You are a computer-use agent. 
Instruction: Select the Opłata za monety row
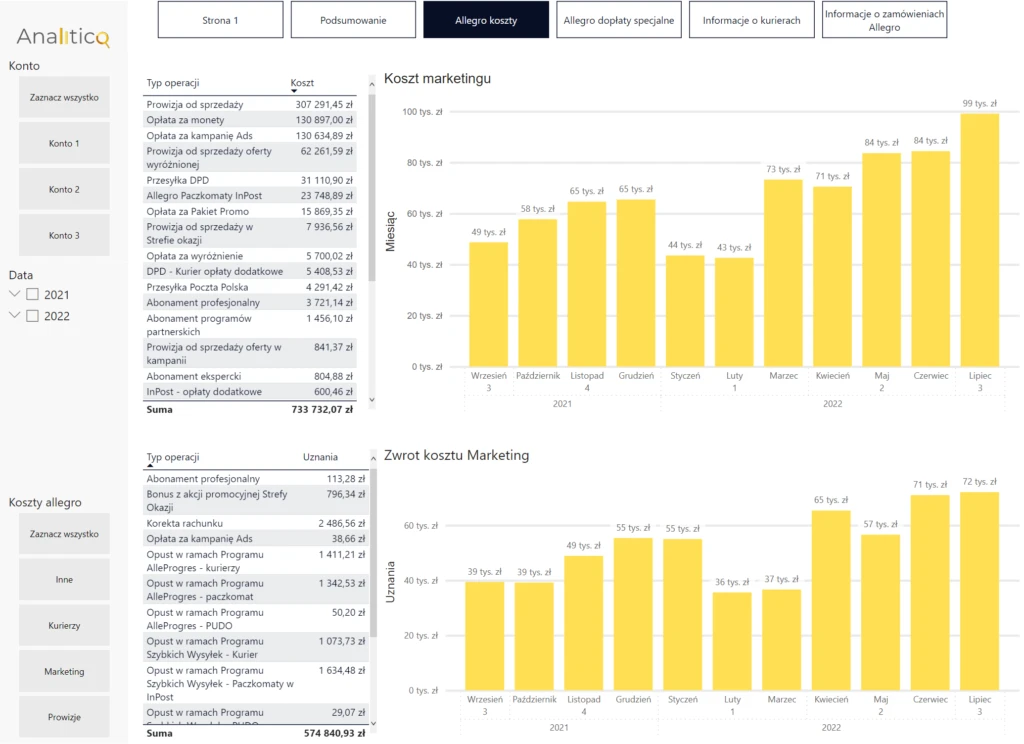coord(249,120)
